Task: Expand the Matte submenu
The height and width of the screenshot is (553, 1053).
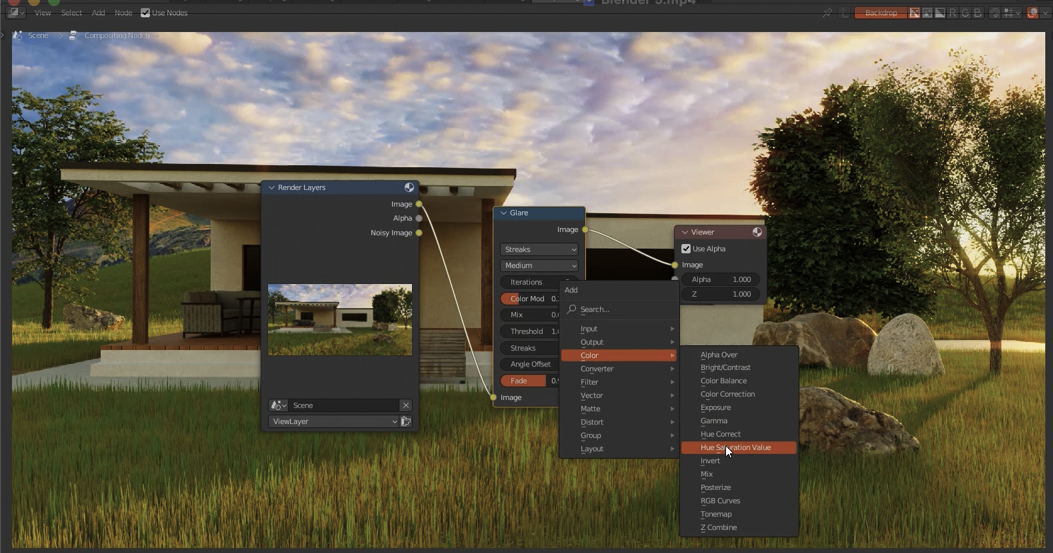Action: tap(619, 409)
